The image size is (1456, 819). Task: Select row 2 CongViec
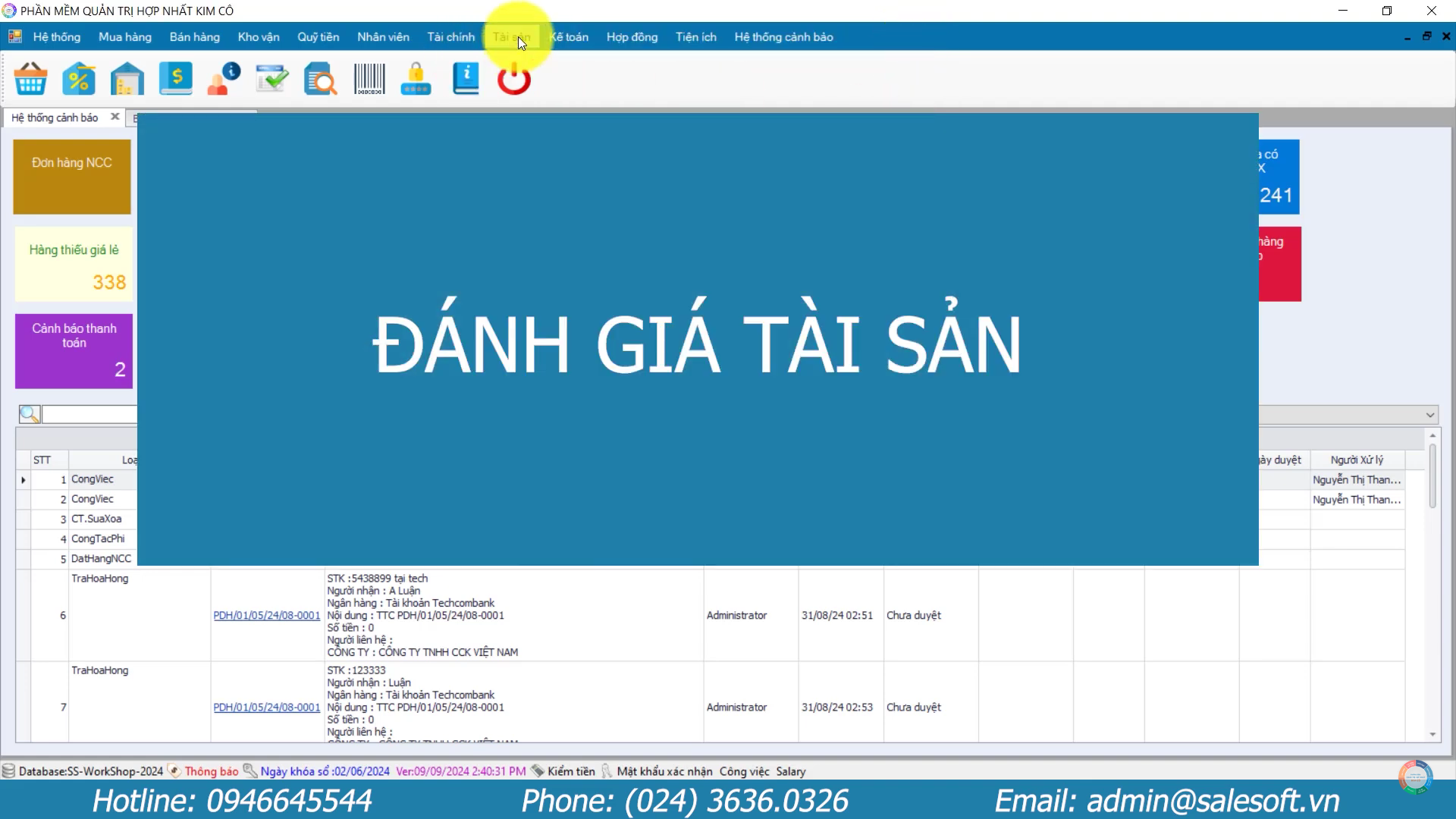click(93, 499)
